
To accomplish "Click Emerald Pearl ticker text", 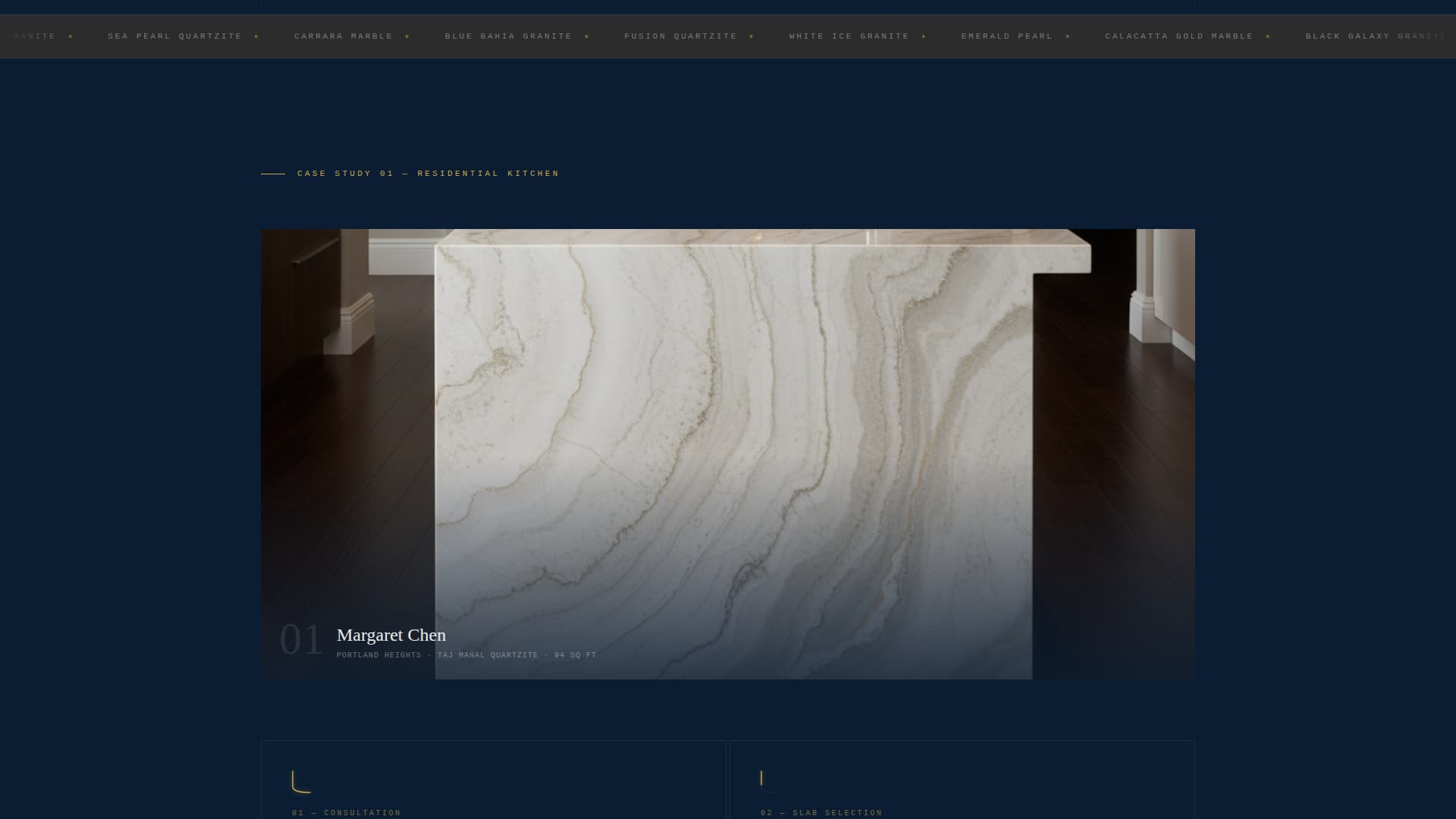I will [1007, 36].
